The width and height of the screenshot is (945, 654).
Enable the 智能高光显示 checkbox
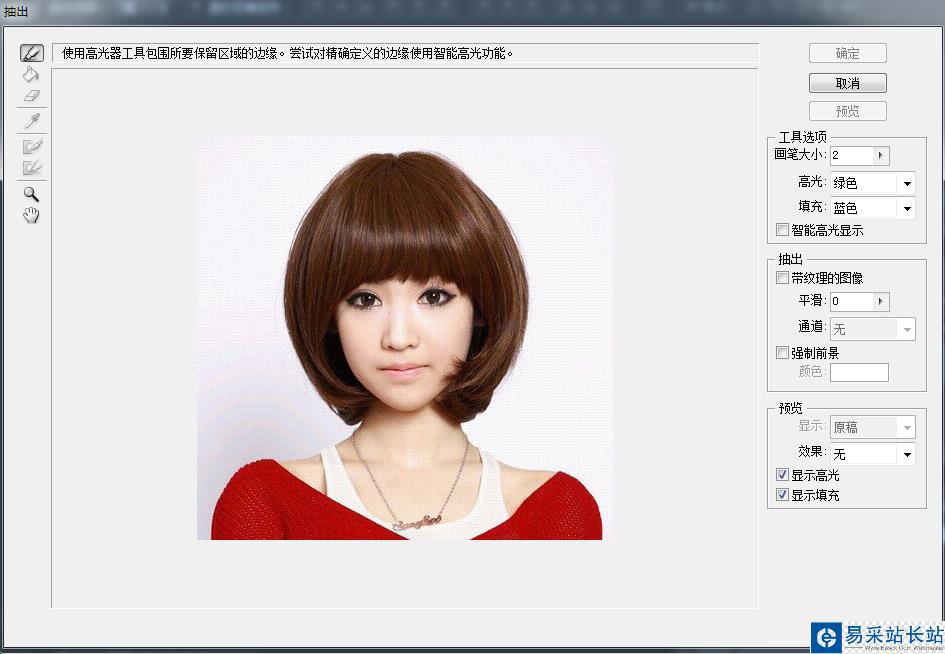tap(782, 230)
